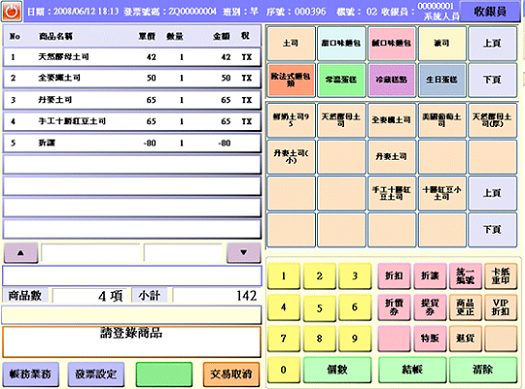Tap keypad digit 2
This screenshot has width=525, height=389.
pyautogui.click(x=319, y=276)
